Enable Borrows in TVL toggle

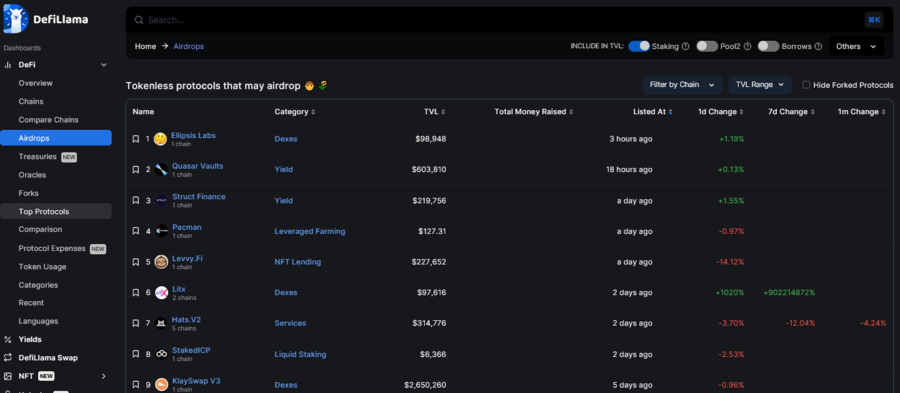[x=769, y=46]
